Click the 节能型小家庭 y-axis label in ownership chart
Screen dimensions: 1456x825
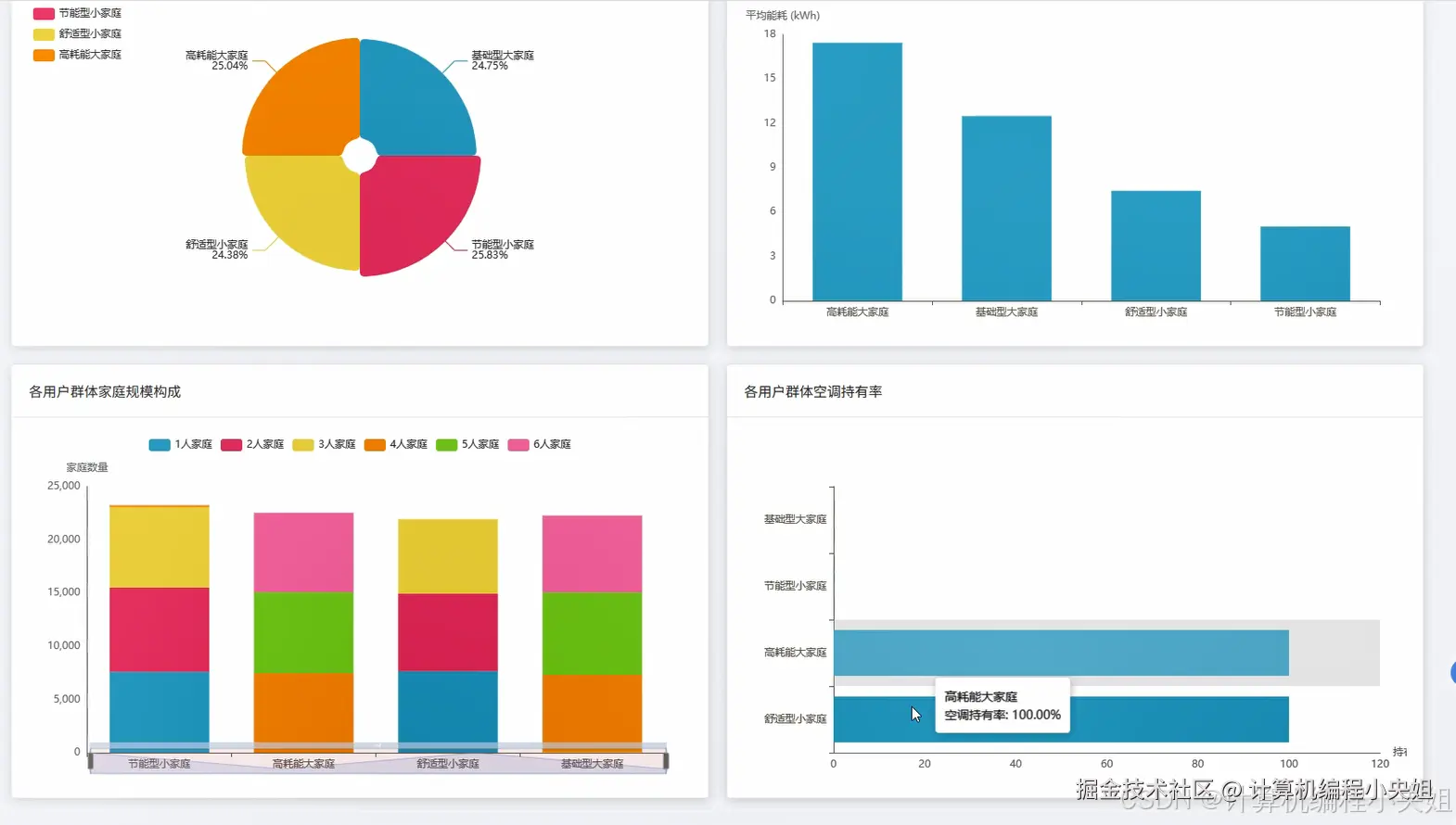795,586
